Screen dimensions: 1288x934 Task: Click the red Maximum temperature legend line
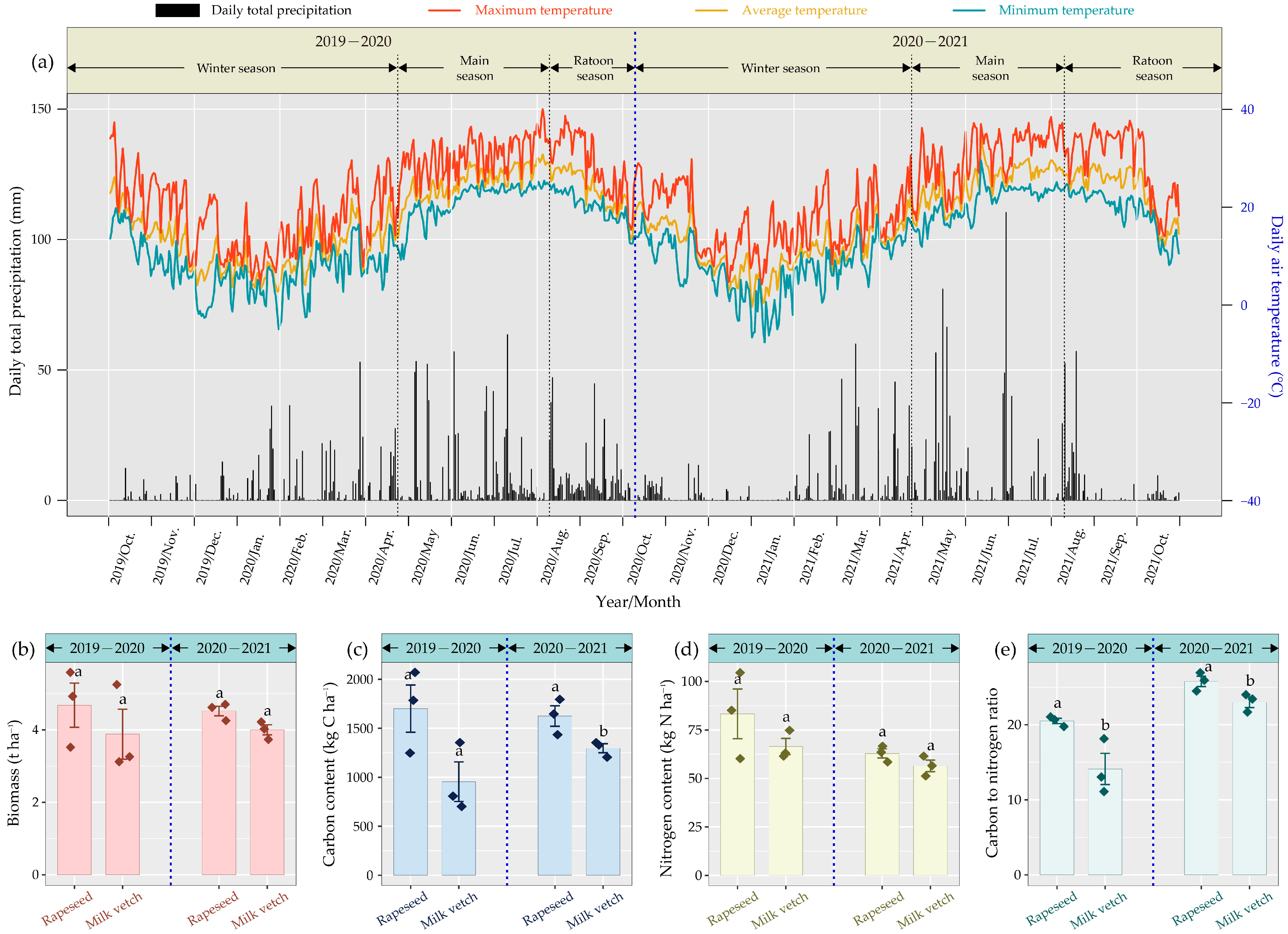point(444,10)
